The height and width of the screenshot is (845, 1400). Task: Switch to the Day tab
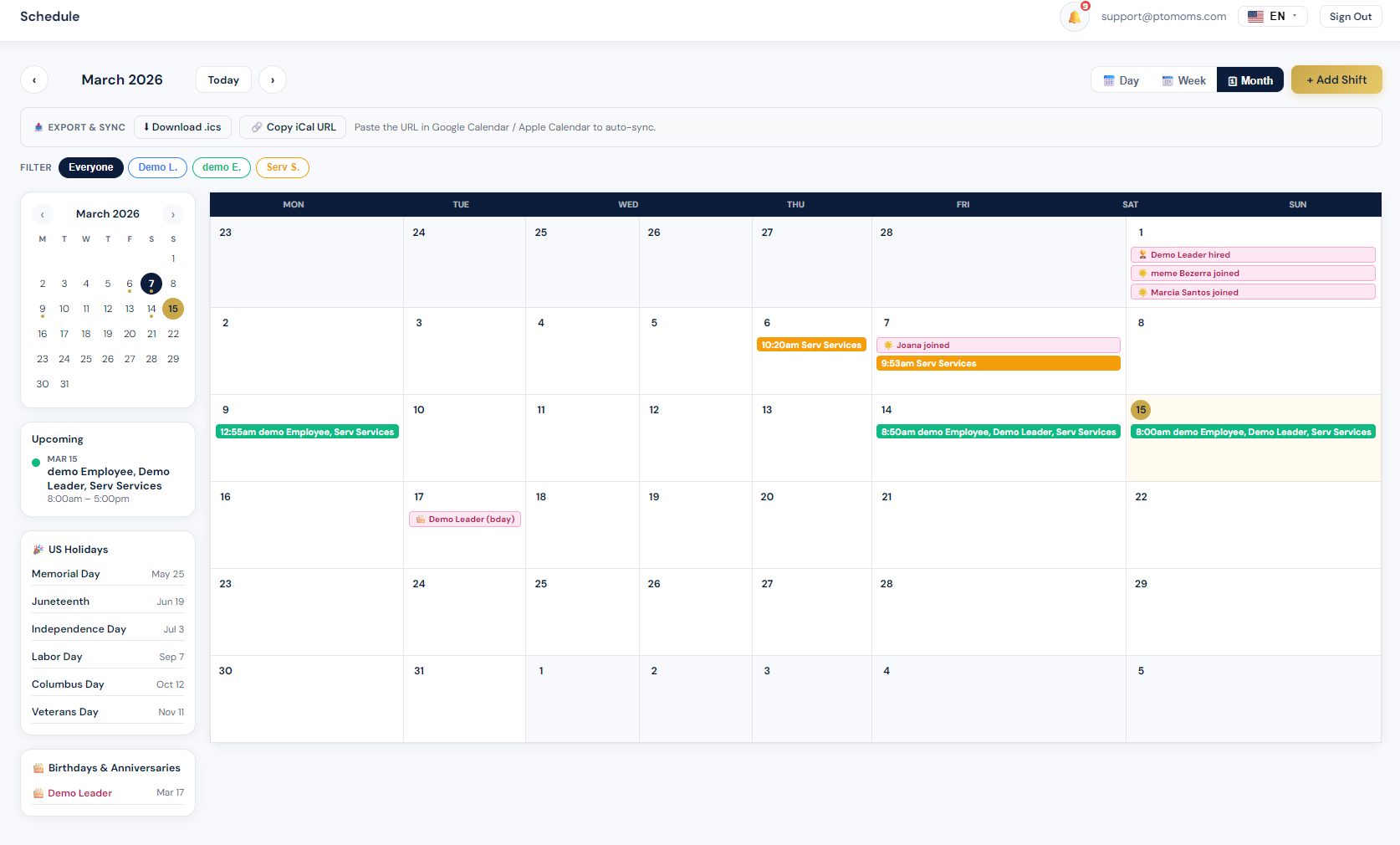[x=1121, y=79]
